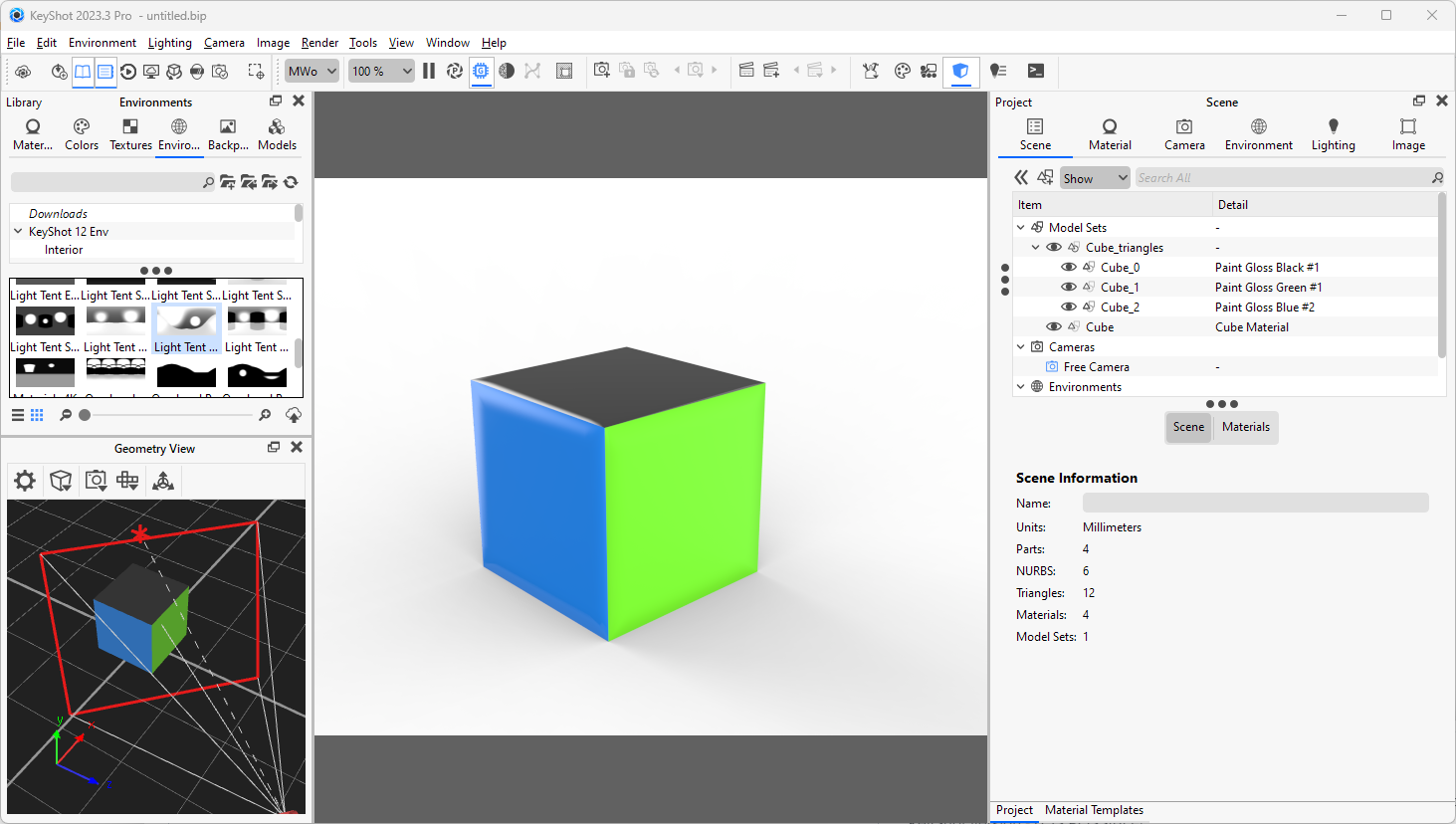The image size is (1456, 824).
Task: Switch to Library Colors tab
Action: click(82, 135)
